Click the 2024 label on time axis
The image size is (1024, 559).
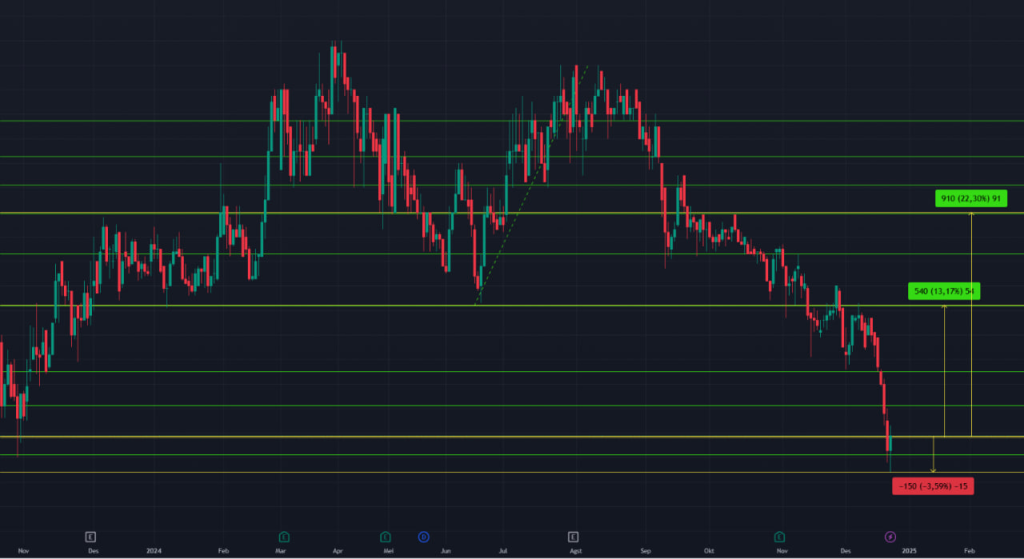[x=153, y=551]
